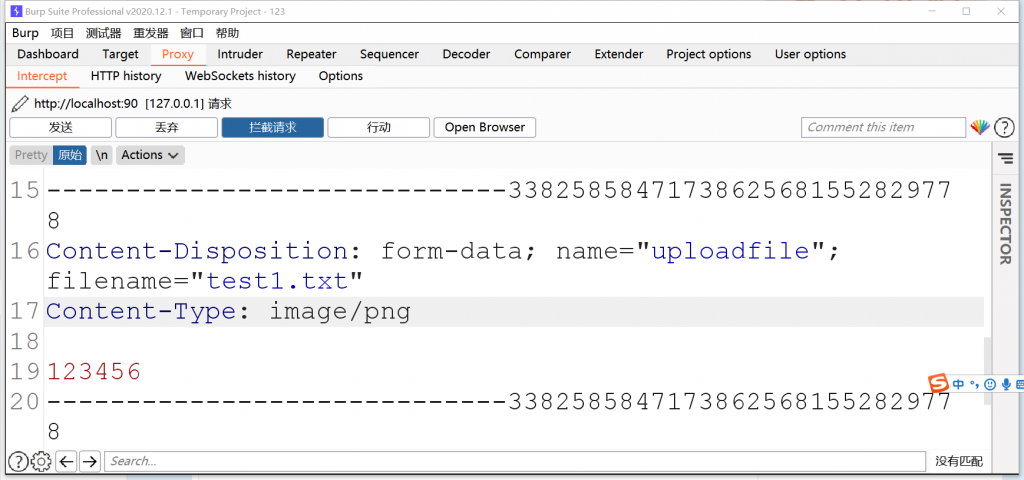Open the Actions dropdown
The image size is (1024, 480).
[150, 155]
